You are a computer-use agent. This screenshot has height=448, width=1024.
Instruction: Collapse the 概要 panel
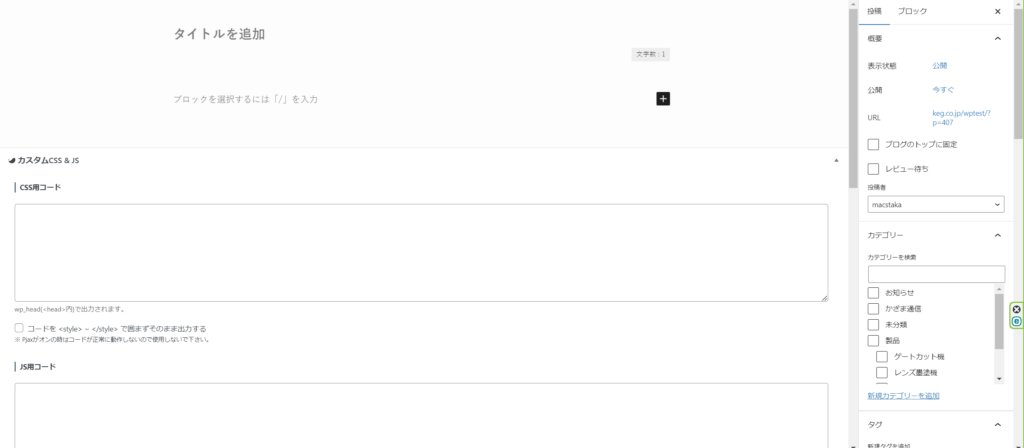point(997,38)
